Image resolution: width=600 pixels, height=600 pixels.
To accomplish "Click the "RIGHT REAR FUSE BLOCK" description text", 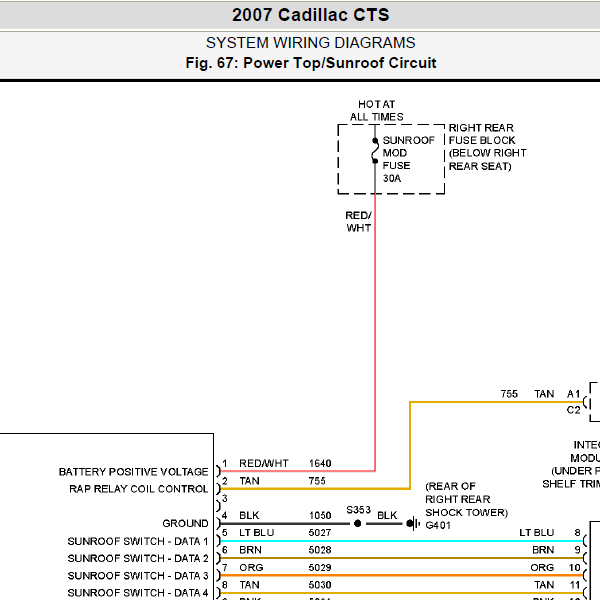I will 487,147.
